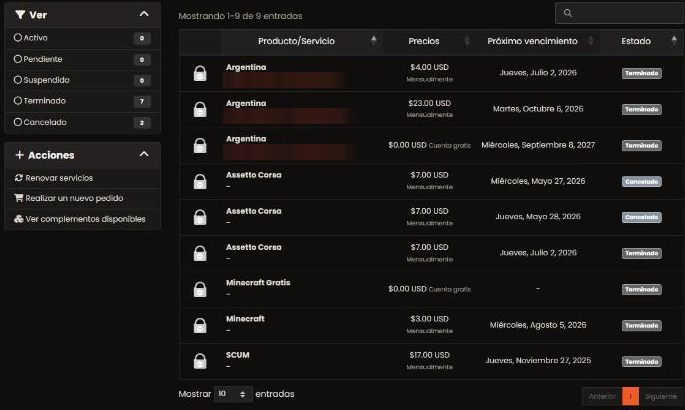Click the funnel filter icon beside Ver
This screenshot has width=685, height=410.
pyautogui.click(x=20, y=14)
